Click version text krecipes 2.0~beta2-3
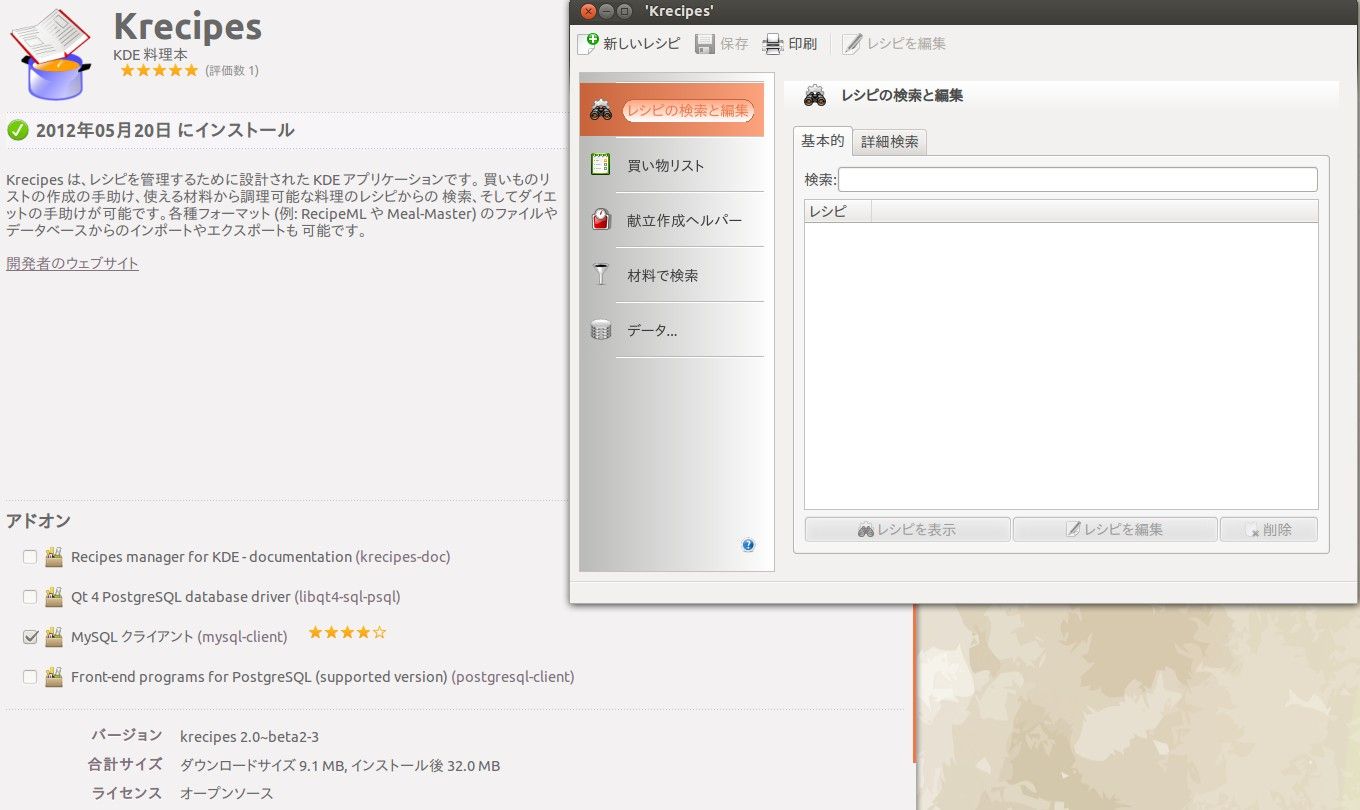The width and height of the screenshot is (1360, 810). 249,737
